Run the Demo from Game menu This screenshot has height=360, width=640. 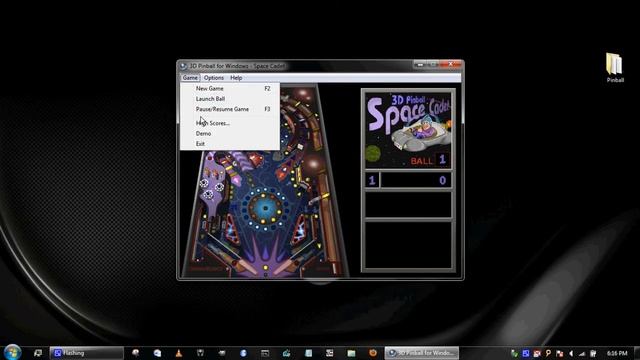pyautogui.click(x=230, y=133)
